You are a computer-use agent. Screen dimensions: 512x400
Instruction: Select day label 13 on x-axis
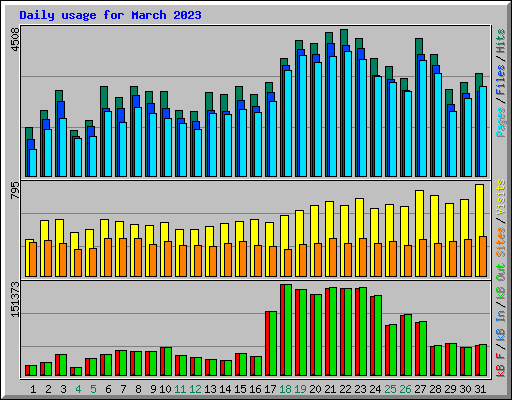click(x=210, y=389)
